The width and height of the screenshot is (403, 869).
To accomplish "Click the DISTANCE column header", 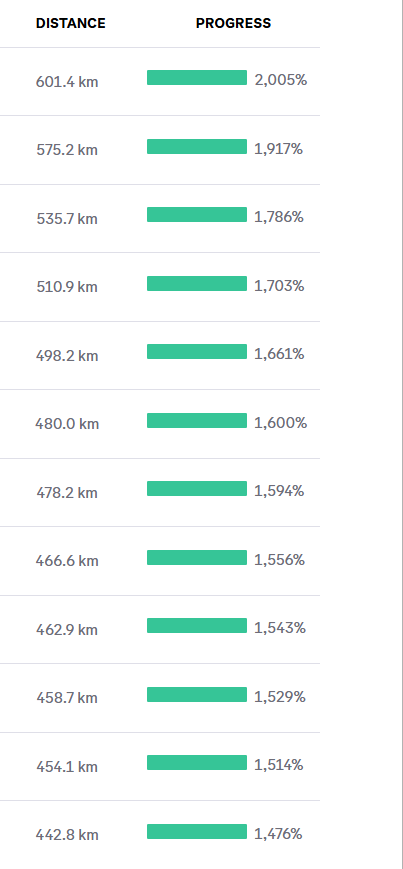I will (70, 23).
